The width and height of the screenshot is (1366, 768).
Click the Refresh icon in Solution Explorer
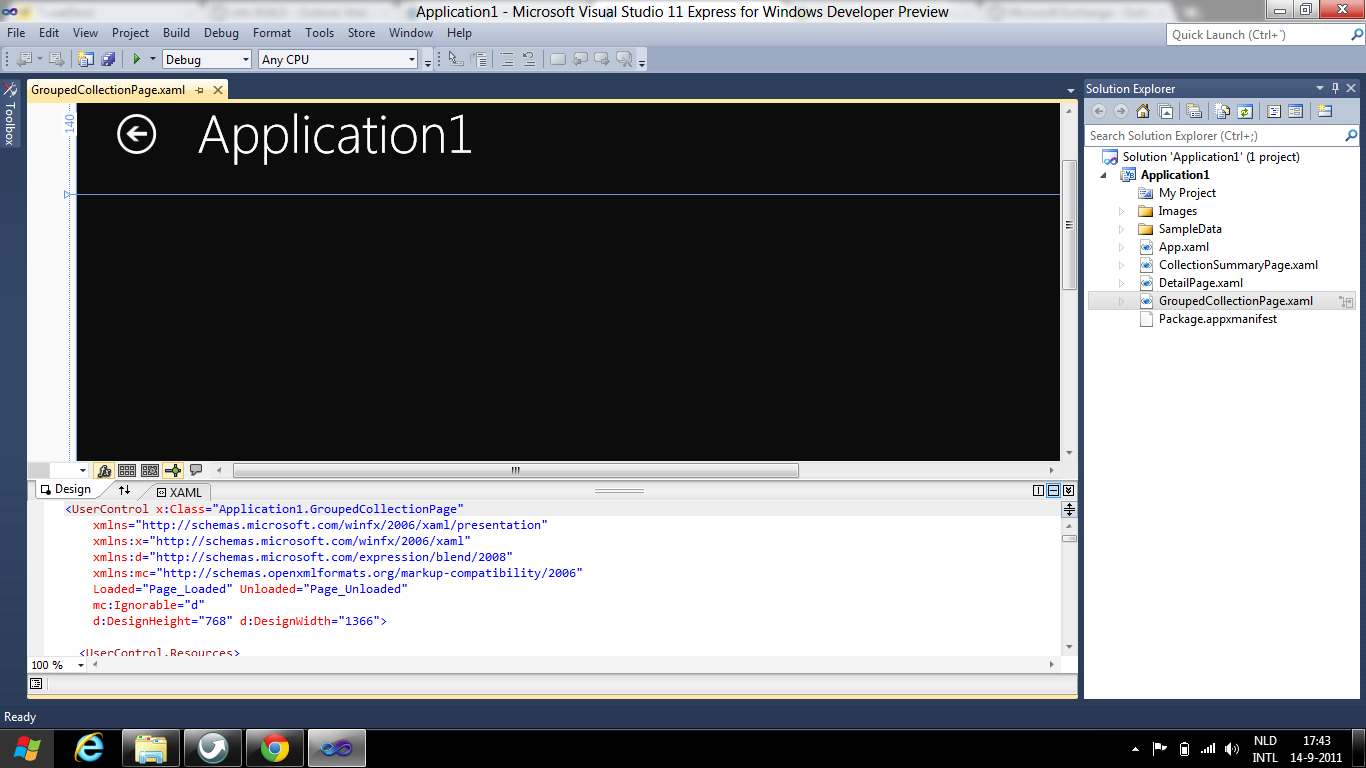(x=1245, y=111)
